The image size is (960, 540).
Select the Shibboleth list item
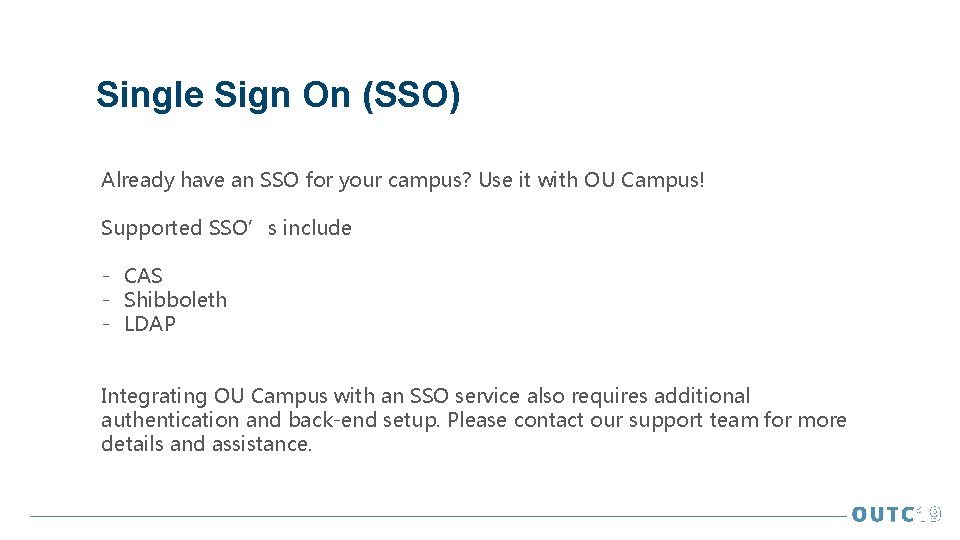(175, 300)
